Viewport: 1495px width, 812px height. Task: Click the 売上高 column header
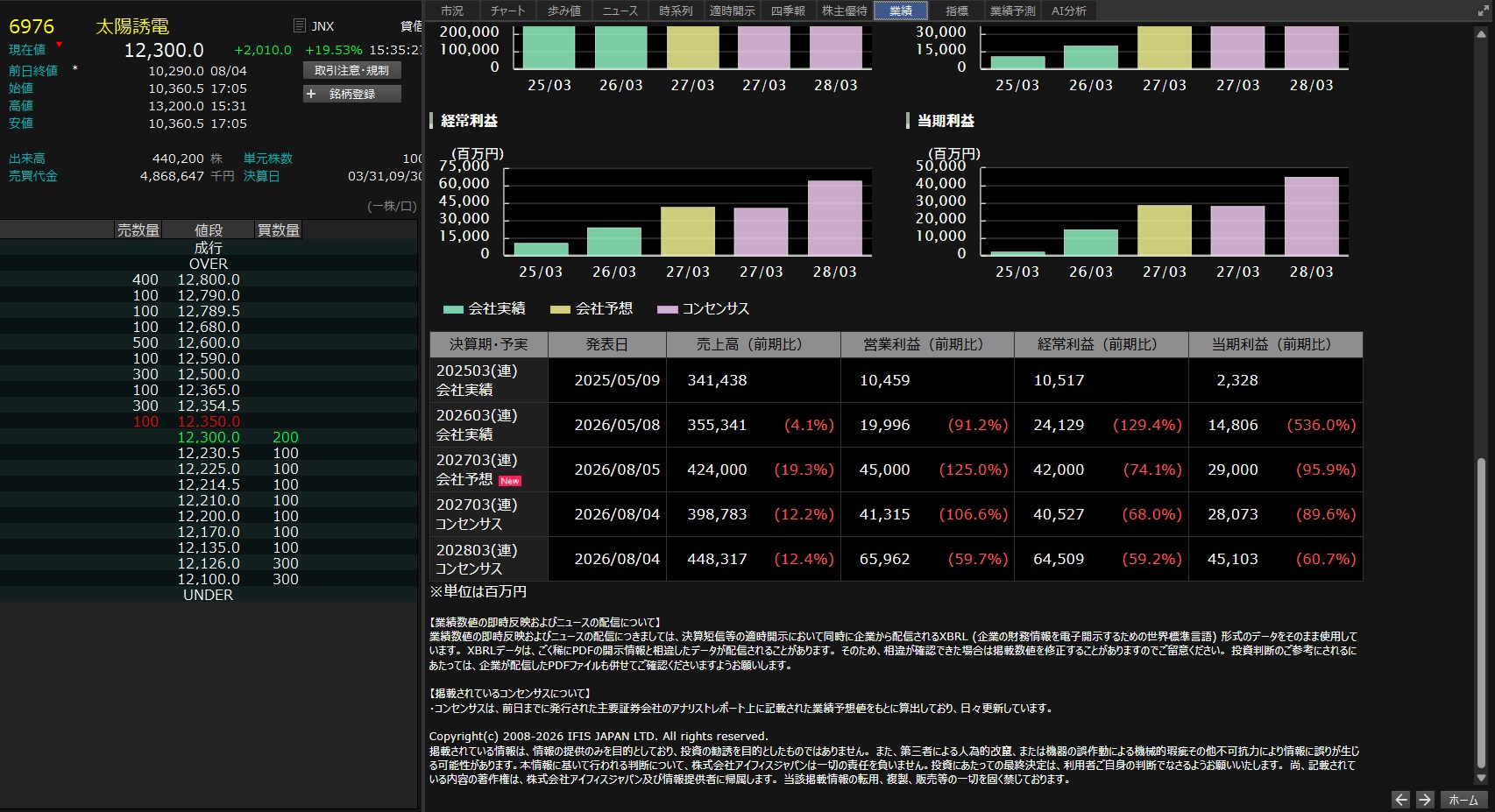point(753,344)
